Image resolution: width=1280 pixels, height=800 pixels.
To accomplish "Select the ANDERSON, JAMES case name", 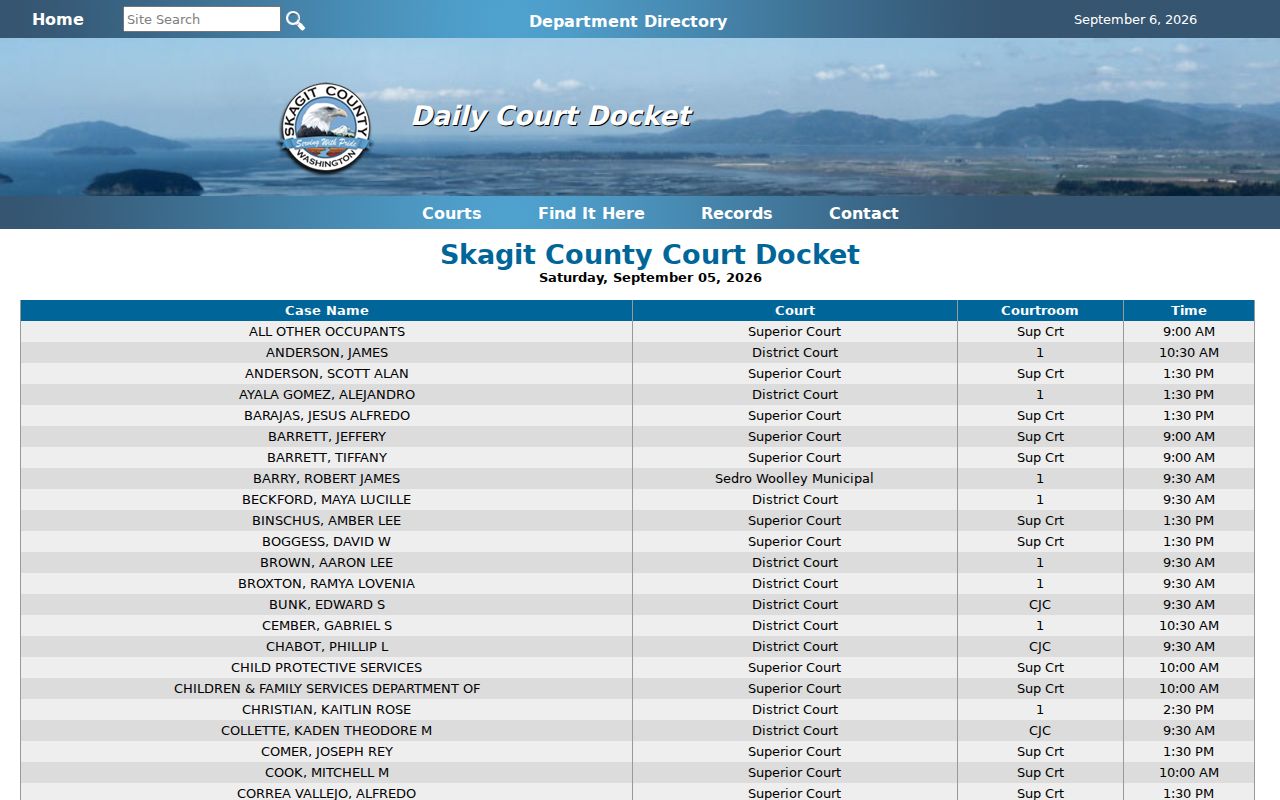I will 327,352.
